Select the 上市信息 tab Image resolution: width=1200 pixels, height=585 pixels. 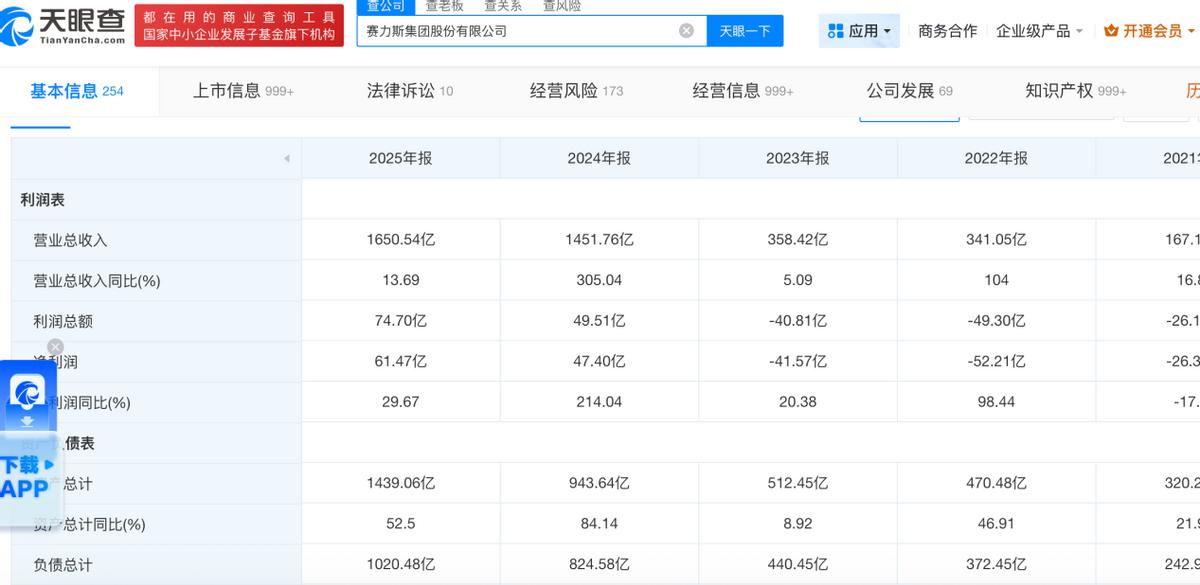coord(243,91)
